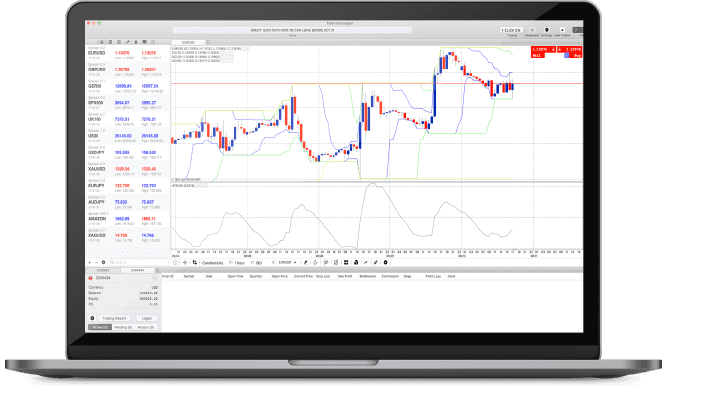Select the XAUUSD row in the watchlist
This screenshot has height=393, width=725.
coord(128,169)
